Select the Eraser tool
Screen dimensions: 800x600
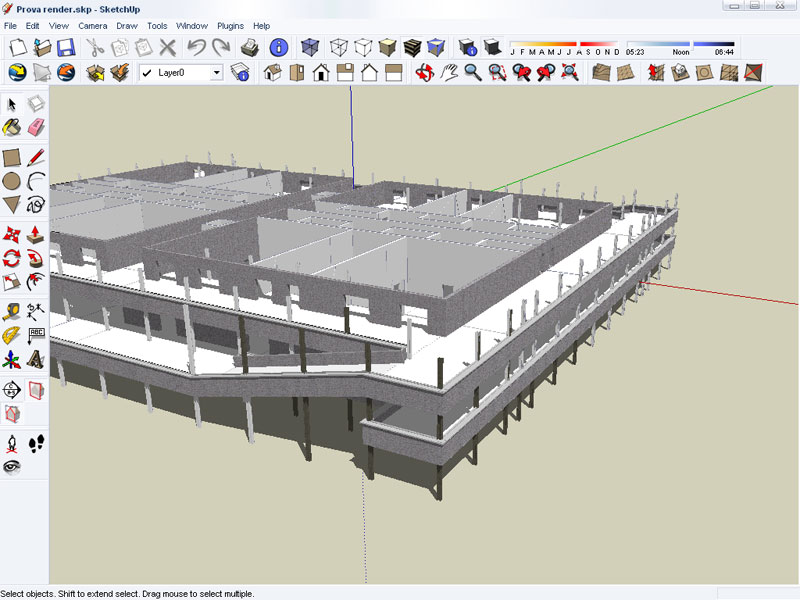pyautogui.click(x=36, y=127)
